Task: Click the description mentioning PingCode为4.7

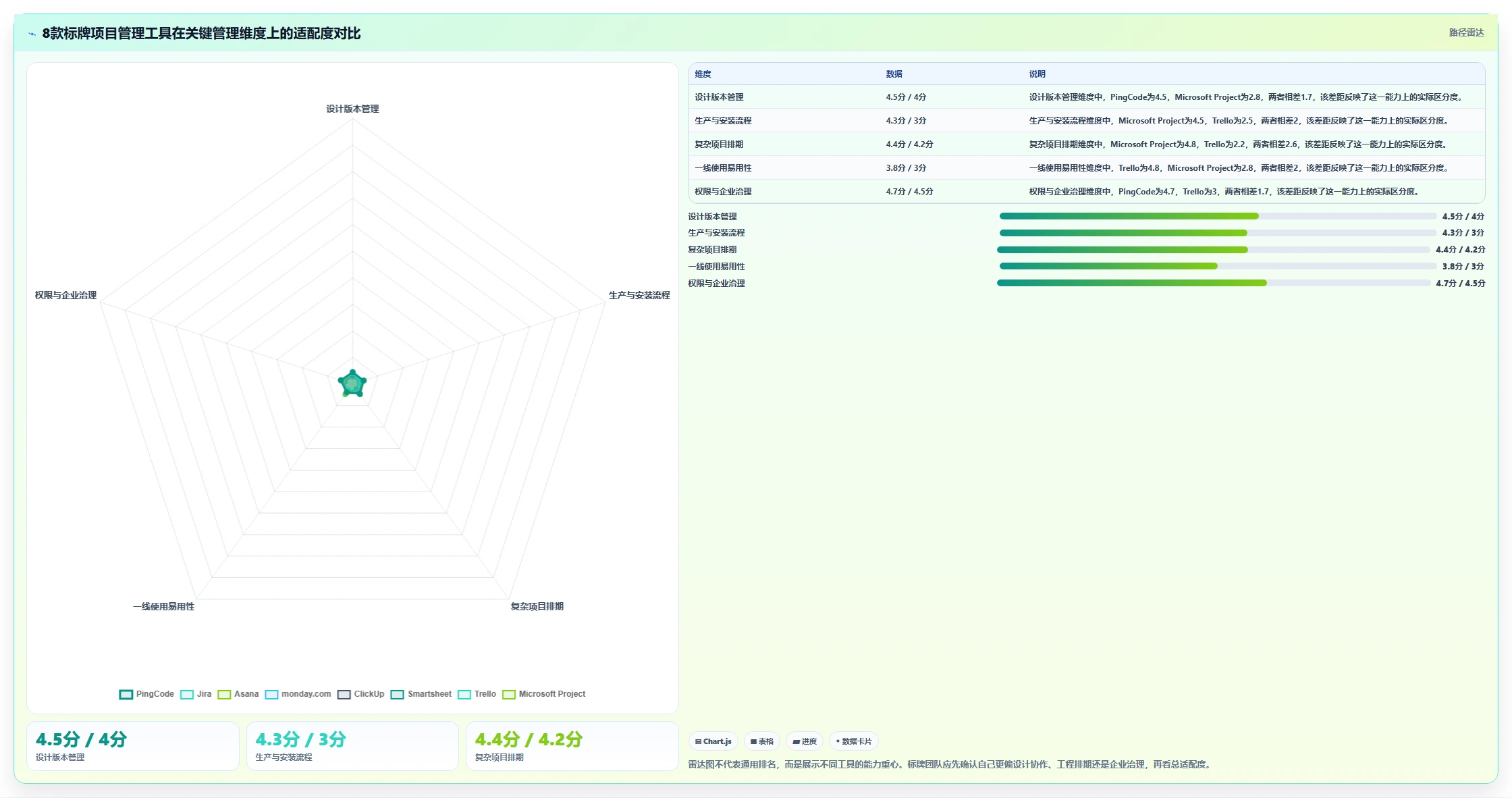Action: pyautogui.click(x=1224, y=192)
